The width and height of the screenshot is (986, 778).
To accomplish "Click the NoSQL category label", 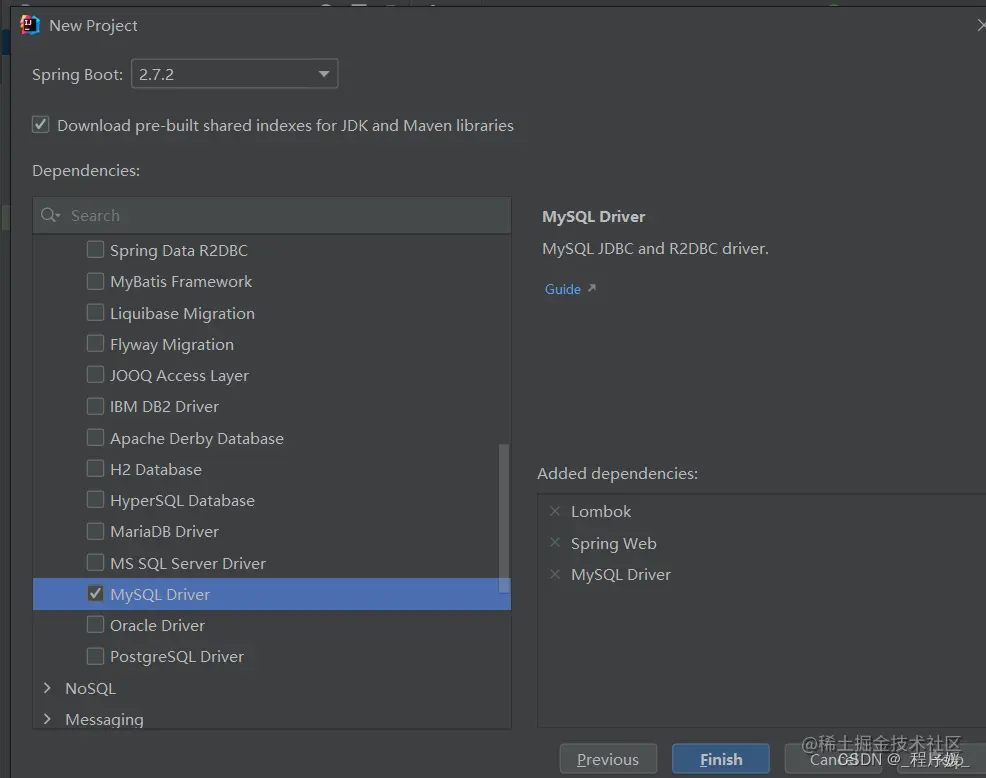I will pos(91,689).
